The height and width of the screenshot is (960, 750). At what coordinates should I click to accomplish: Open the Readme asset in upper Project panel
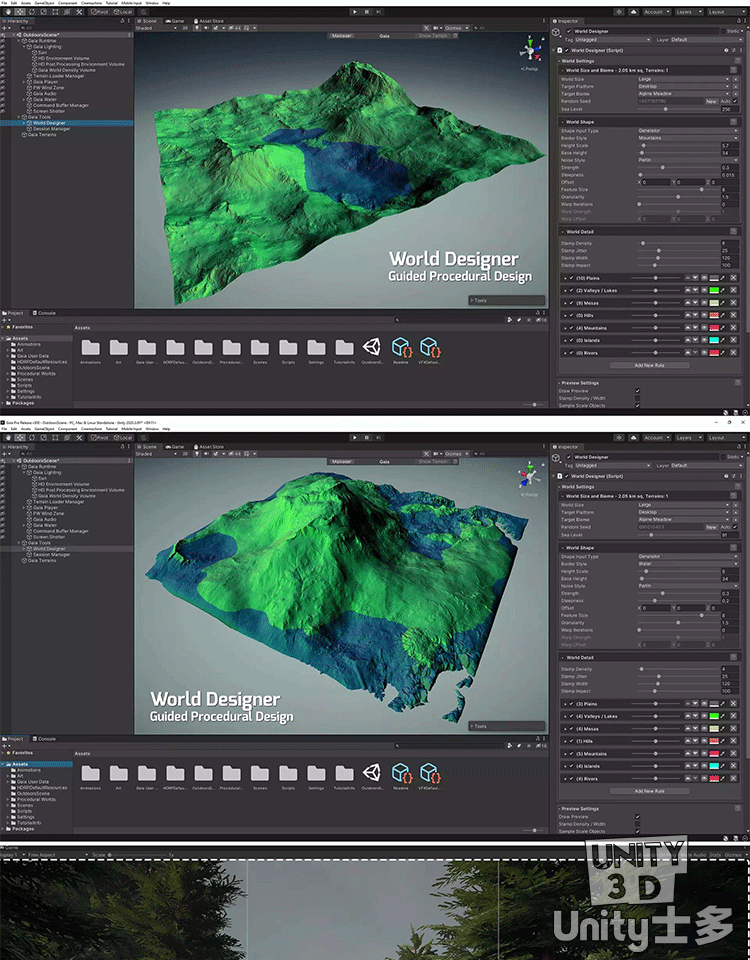tap(401, 351)
